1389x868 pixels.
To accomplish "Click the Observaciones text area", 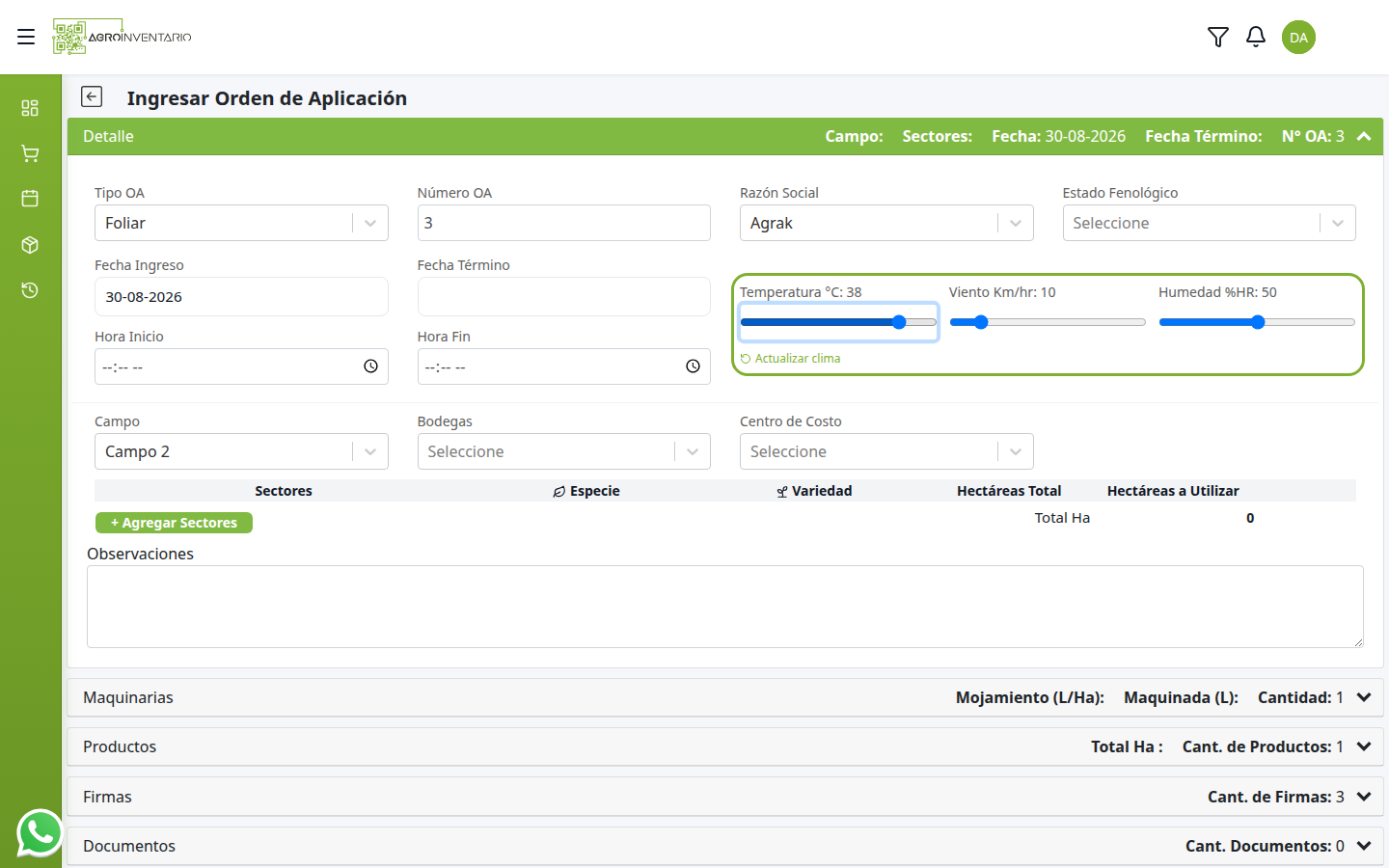I will click(x=725, y=607).
